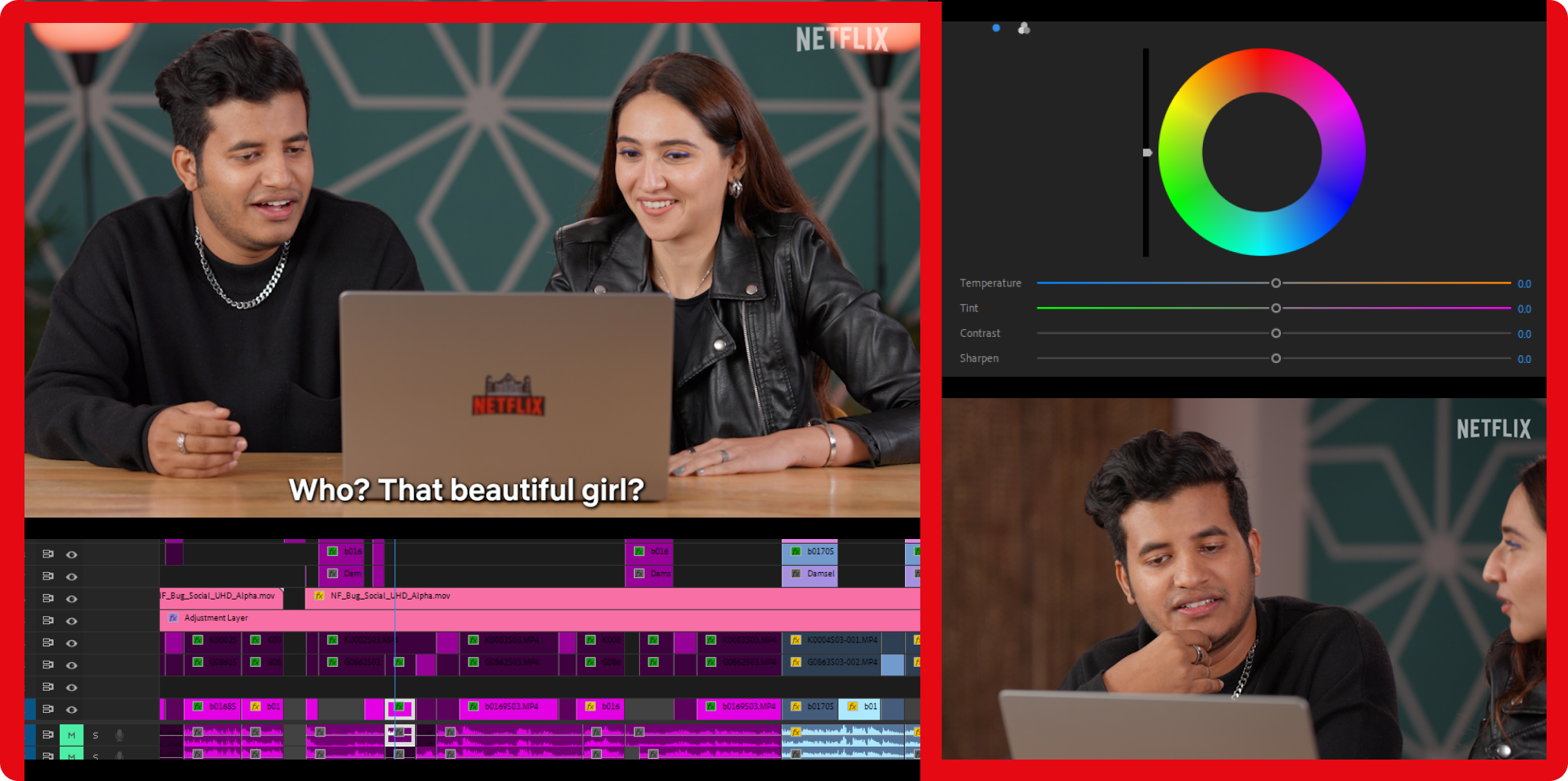Click the Temperature value 0.0
The height and width of the screenshot is (781, 1568).
(x=1524, y=284)
